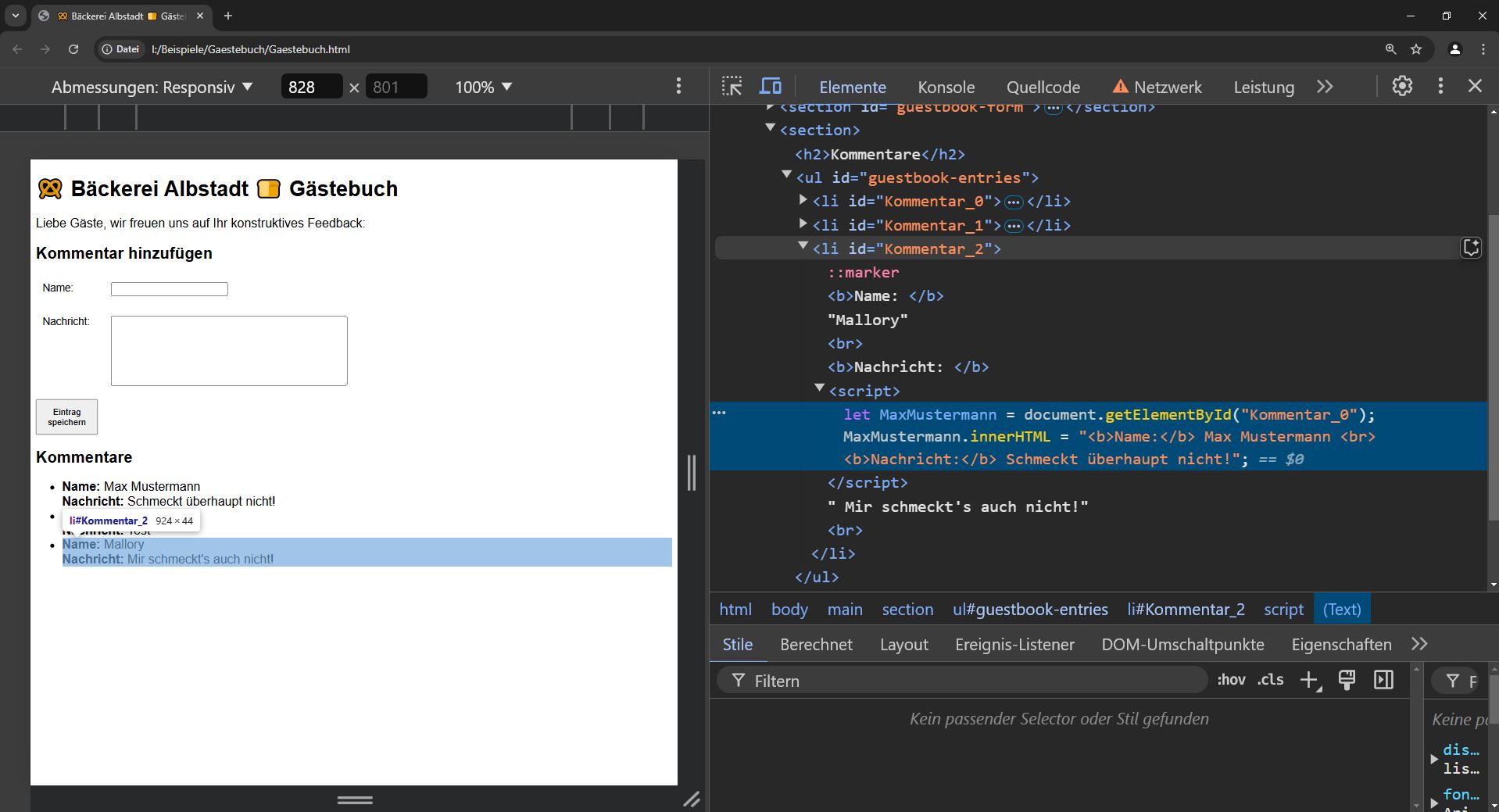Viewport: 1499px width, 812px height.
Task: Select li#Kommentar_2 in breadcrumb
Action: [1186, 609]
